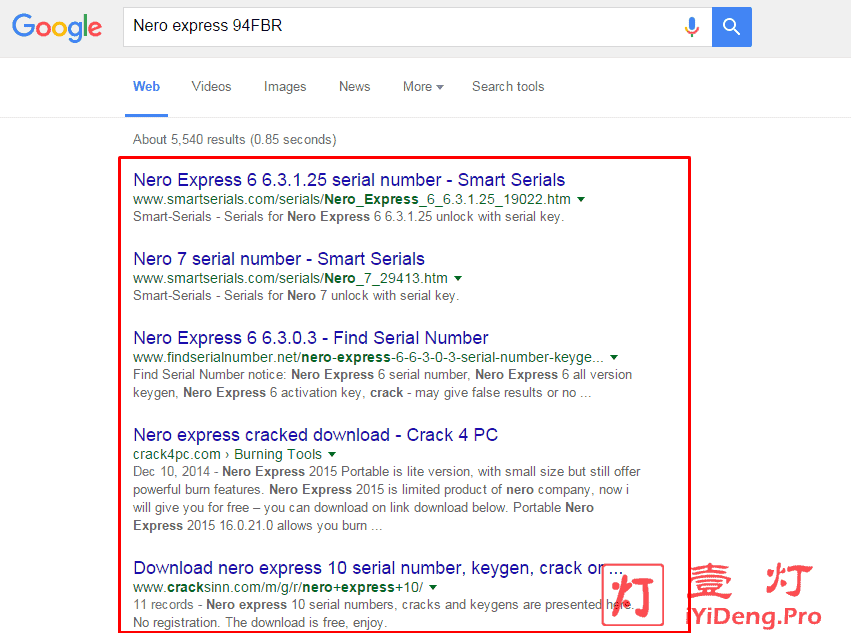This screenshot has height=633, width=851.
Task: Click the snippet starting 'Find Serial Number notice'
Action: click(x=383, y=384)
